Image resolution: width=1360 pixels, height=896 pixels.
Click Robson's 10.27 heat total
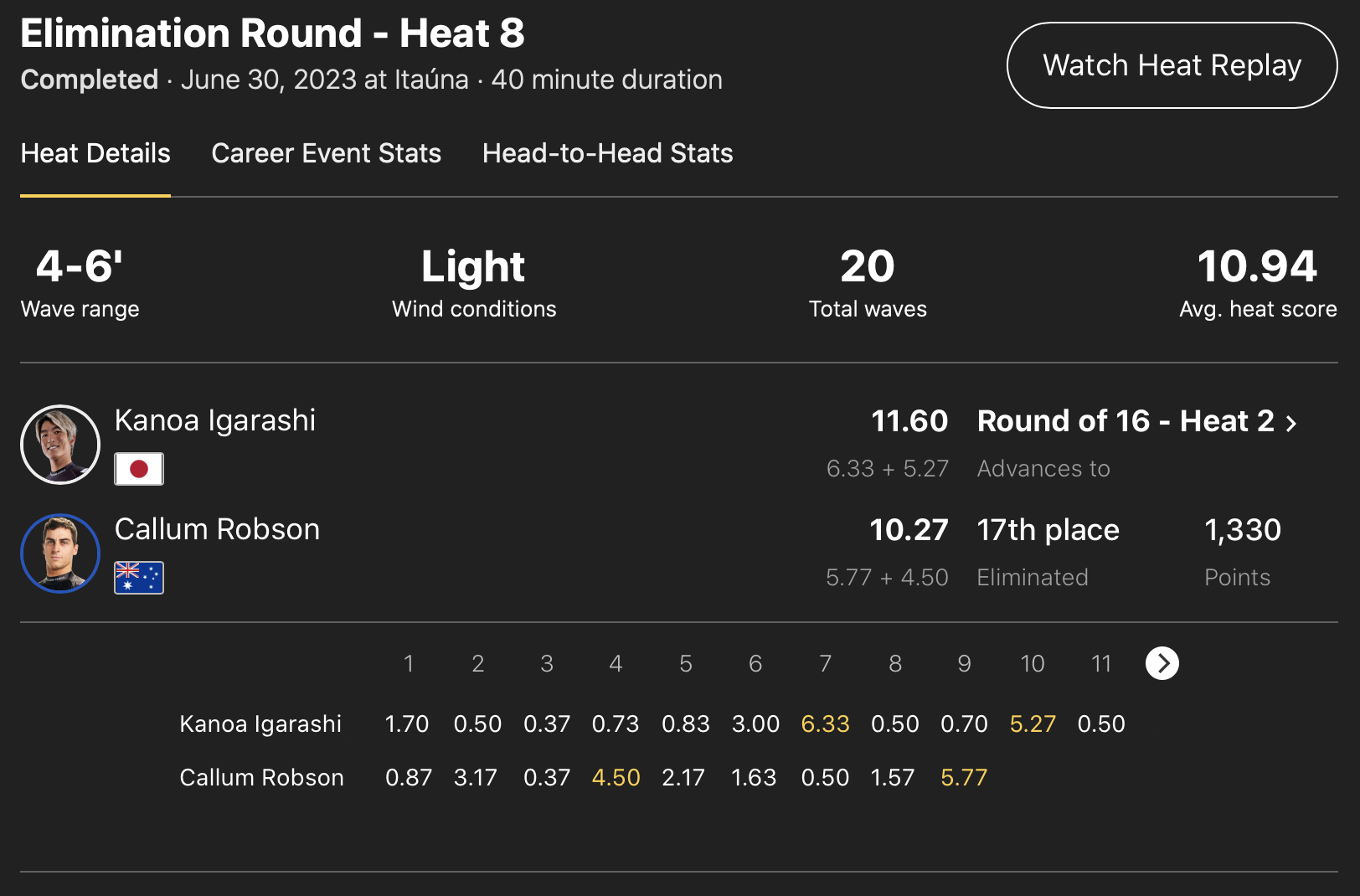[909, 530]
